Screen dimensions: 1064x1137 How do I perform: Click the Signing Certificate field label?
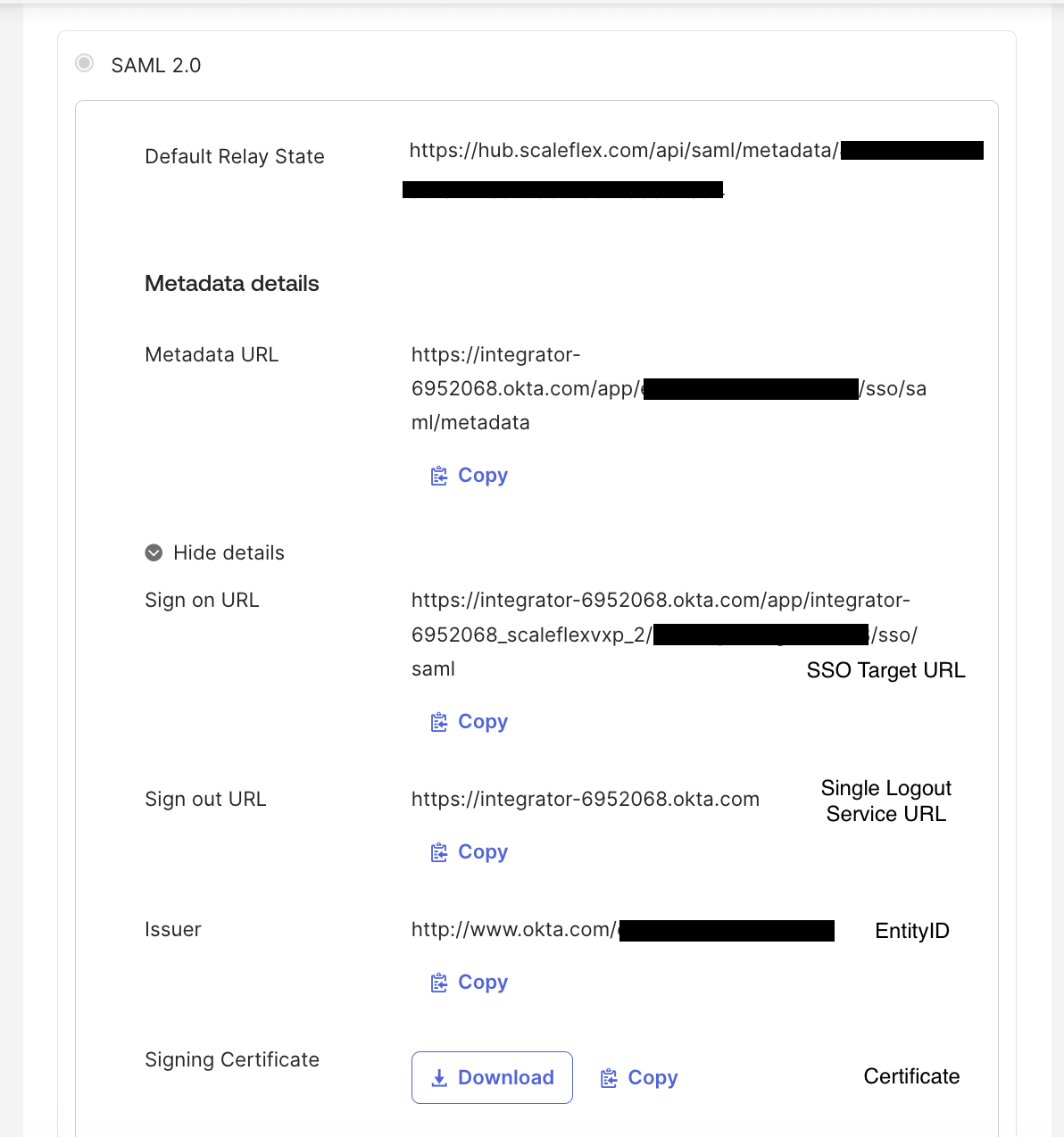[x=232, y=1059]
